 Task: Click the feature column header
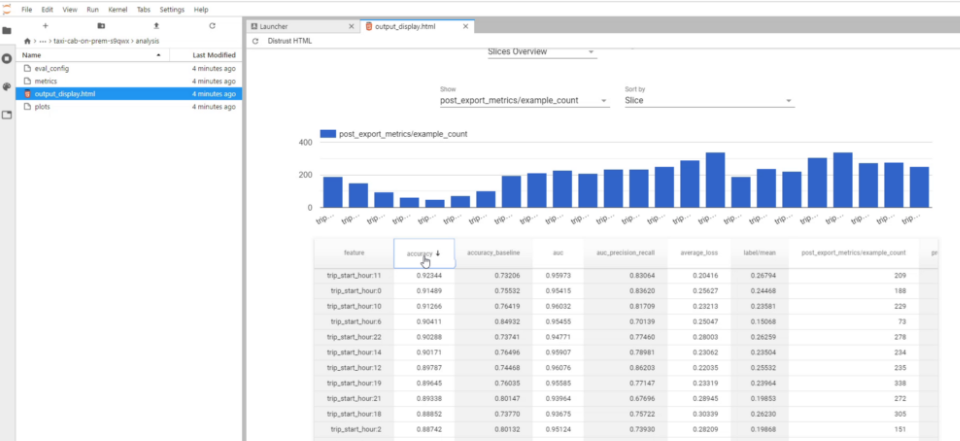354,253
